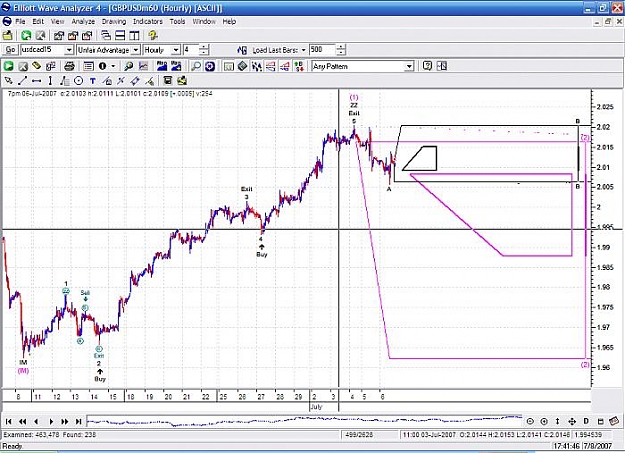Jump to last bar playback button

tap(79, 421)
